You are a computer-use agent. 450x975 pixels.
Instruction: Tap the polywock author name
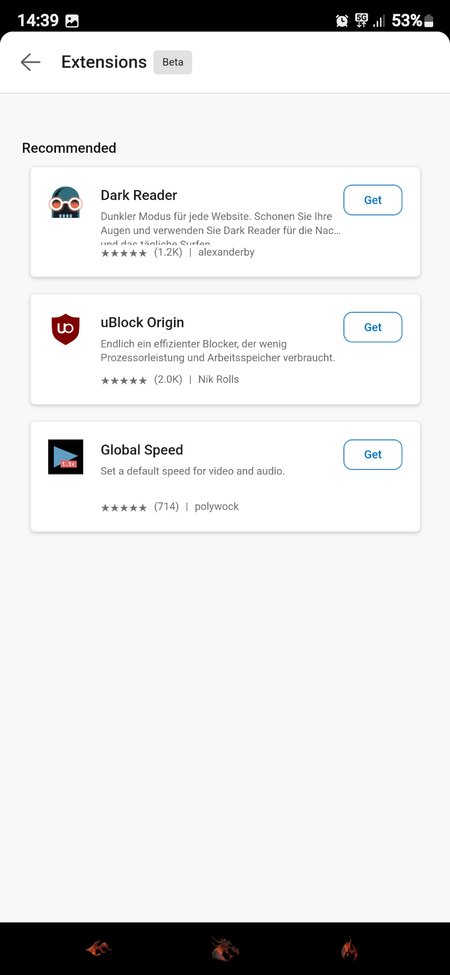pyautogui.click(x=217, y=507)
